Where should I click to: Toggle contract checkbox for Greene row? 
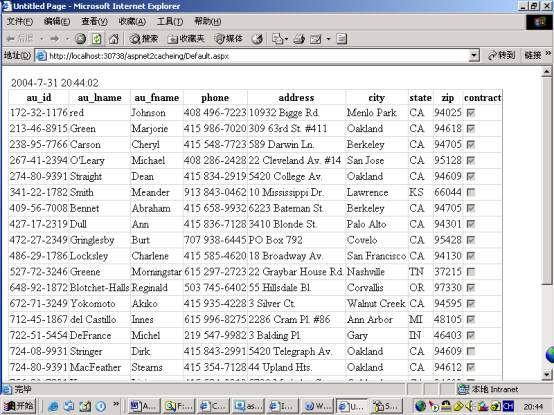coord(471,272)
